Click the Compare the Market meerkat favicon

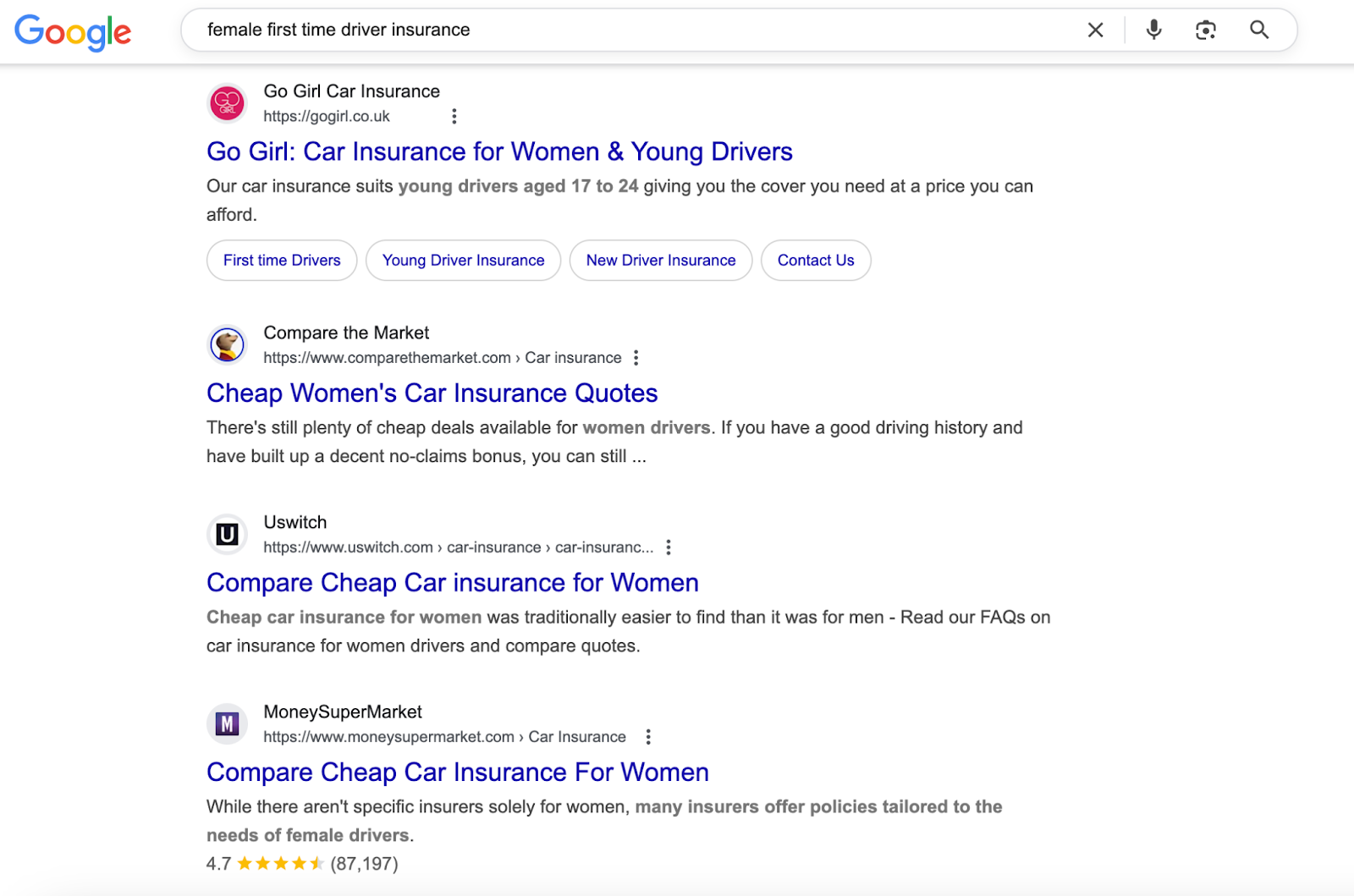(x=227, y=345)
